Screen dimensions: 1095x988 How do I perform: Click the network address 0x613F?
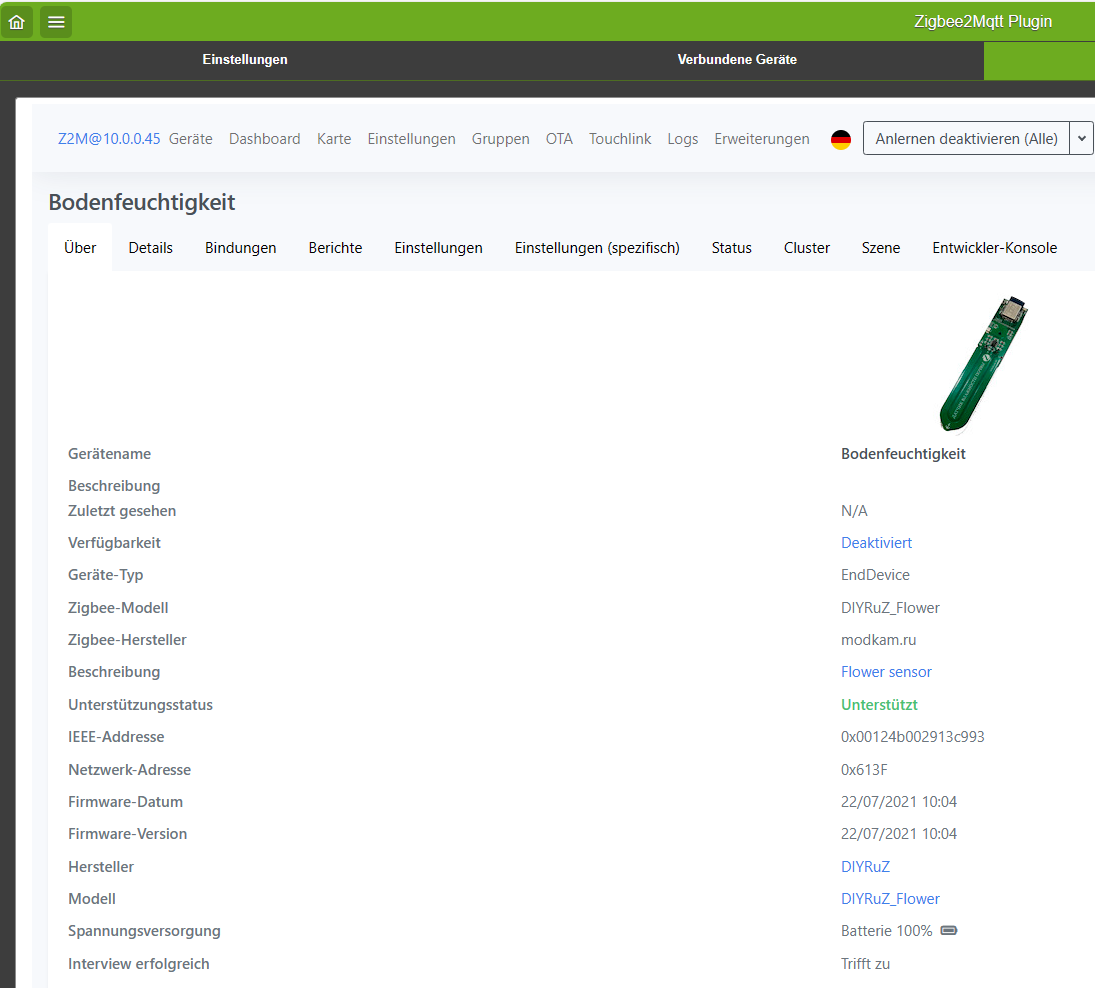point(864,769)
